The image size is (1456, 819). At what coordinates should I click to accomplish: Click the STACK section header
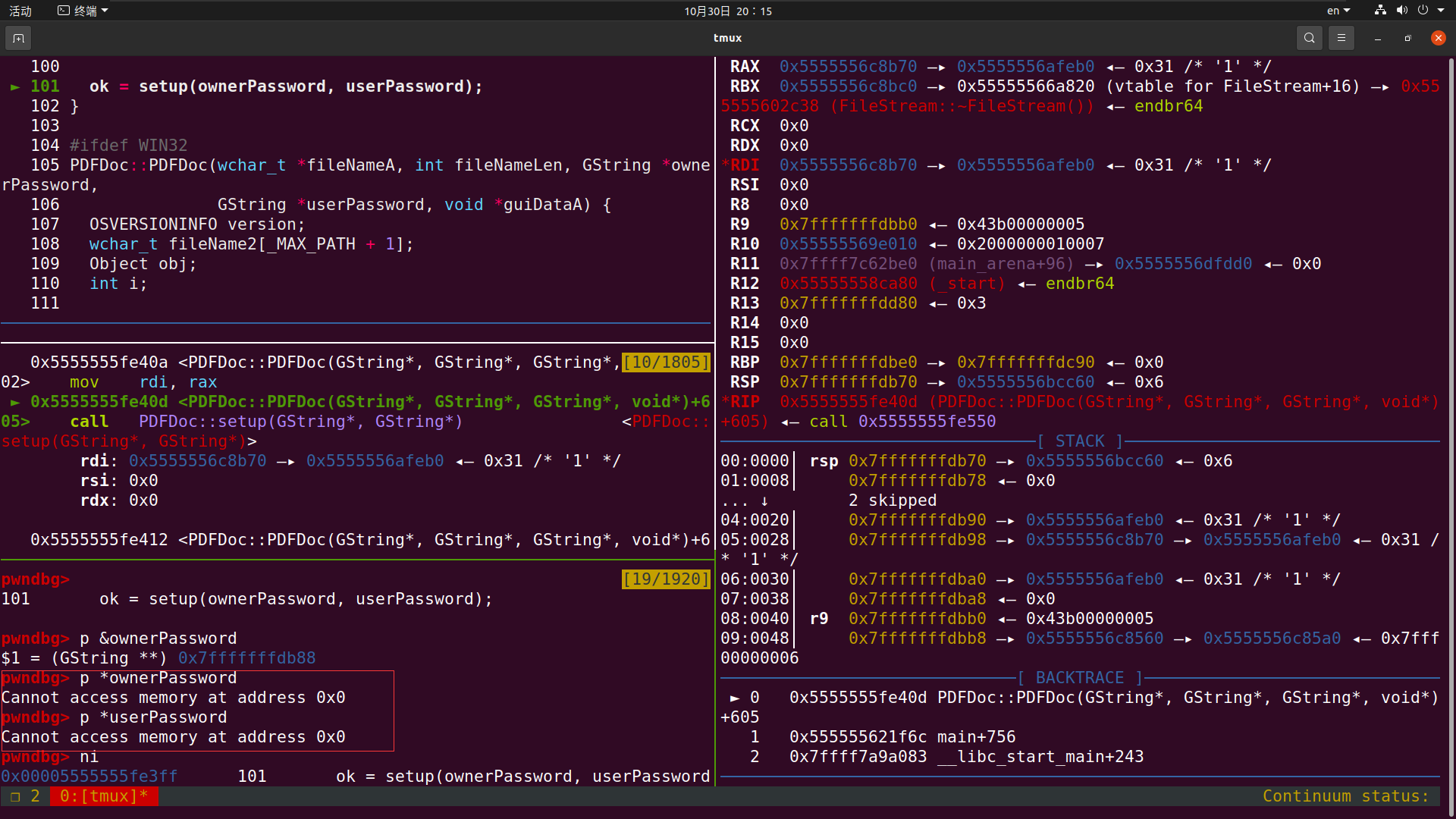pyautogui.click(x=1080, y=441)
